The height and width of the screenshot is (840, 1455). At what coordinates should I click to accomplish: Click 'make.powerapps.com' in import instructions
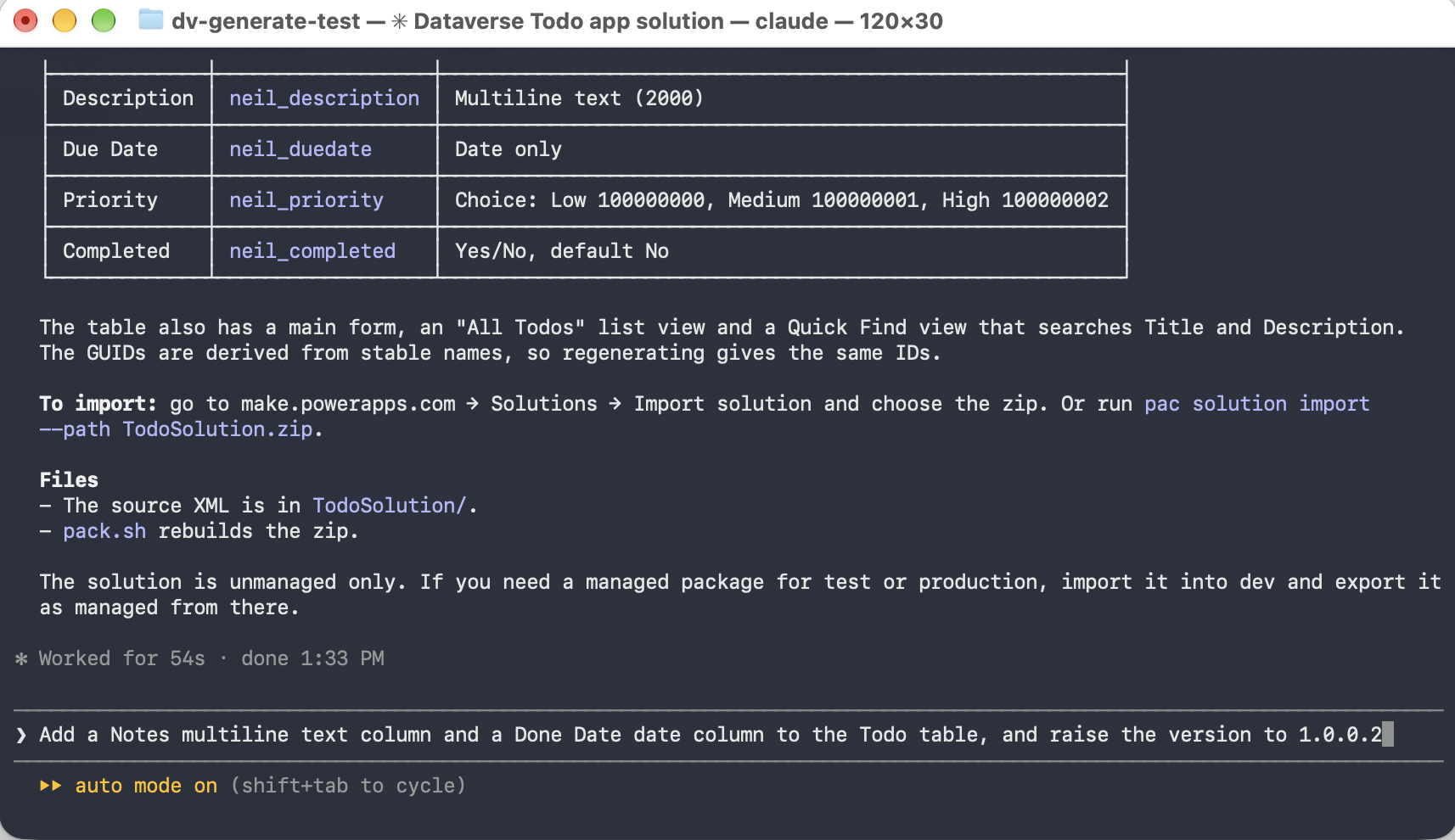pos(348,404)
